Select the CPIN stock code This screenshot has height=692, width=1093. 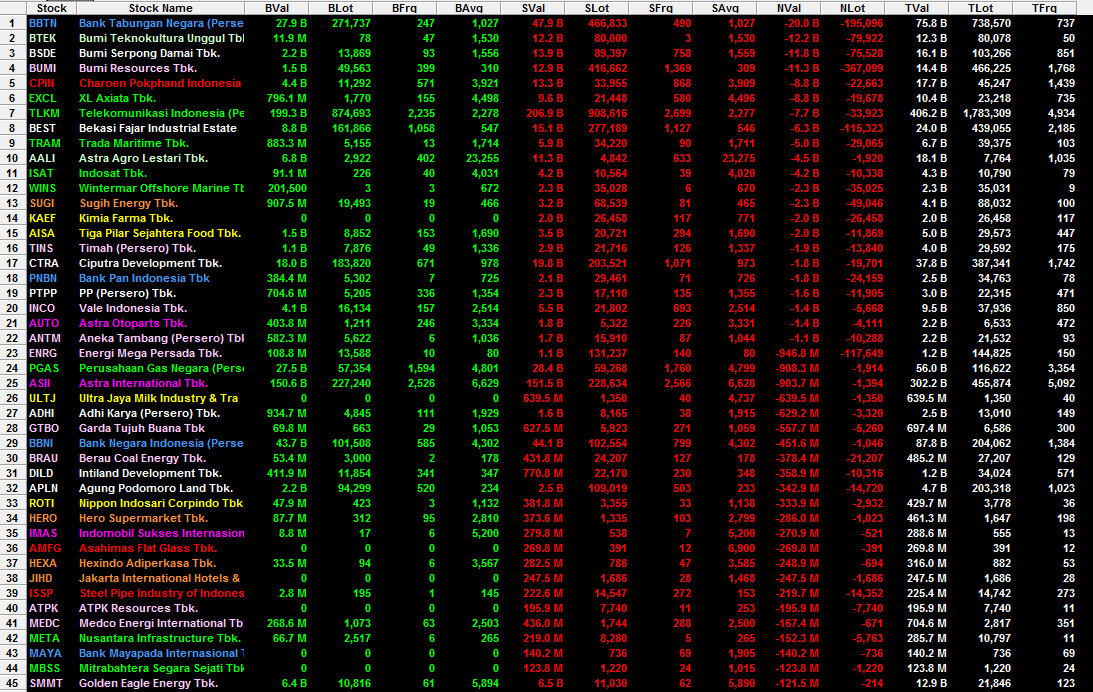pyautogui.click(x=42, y=83)
